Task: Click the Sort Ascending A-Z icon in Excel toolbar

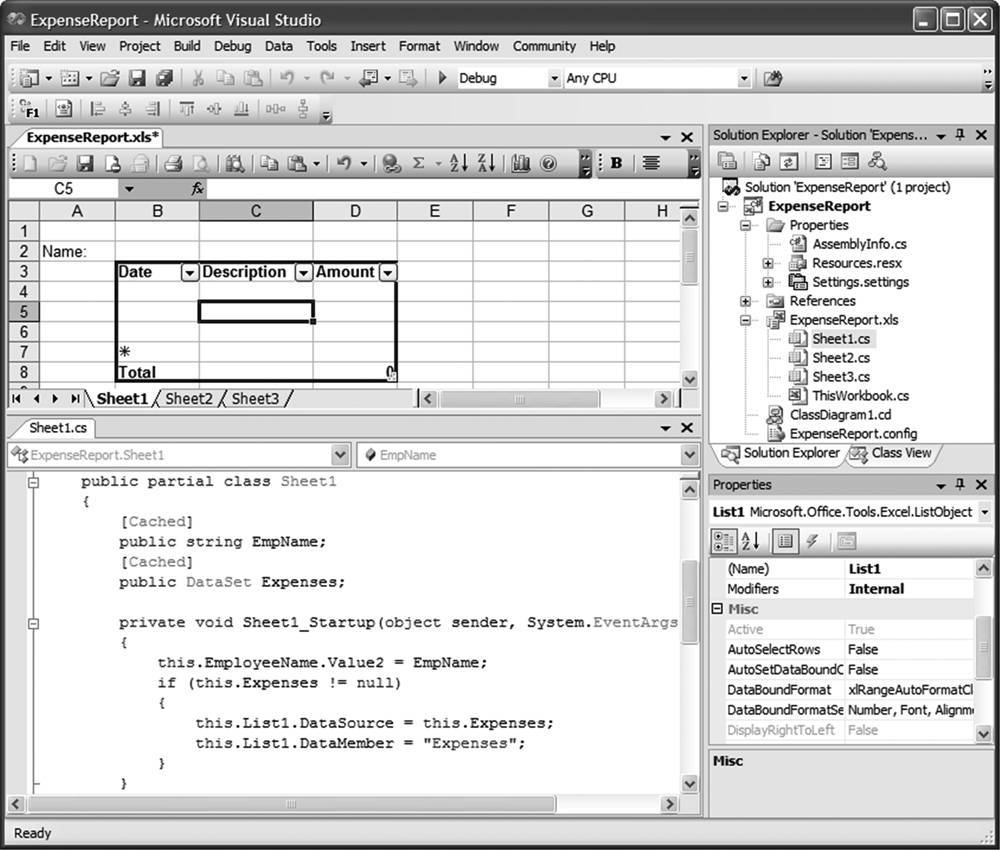Action: (459, 163)
